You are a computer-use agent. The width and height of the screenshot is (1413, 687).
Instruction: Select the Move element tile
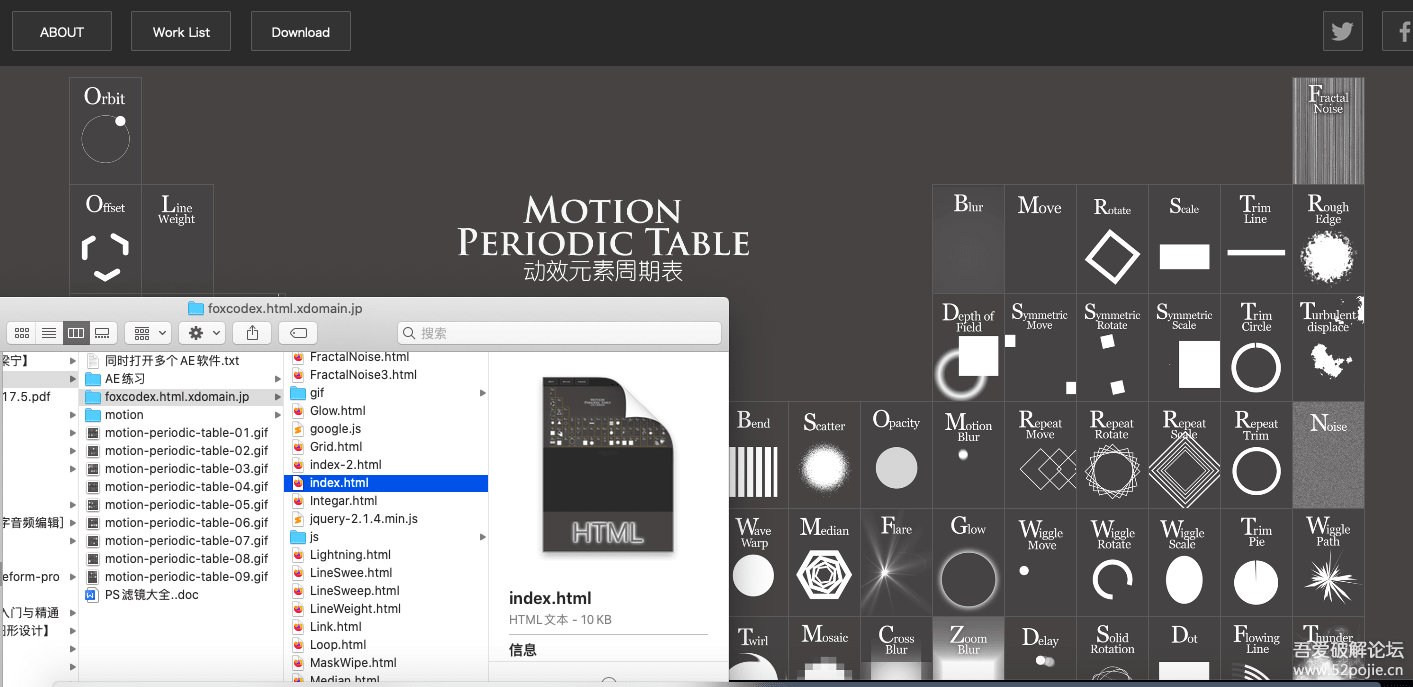point(1040,238)
